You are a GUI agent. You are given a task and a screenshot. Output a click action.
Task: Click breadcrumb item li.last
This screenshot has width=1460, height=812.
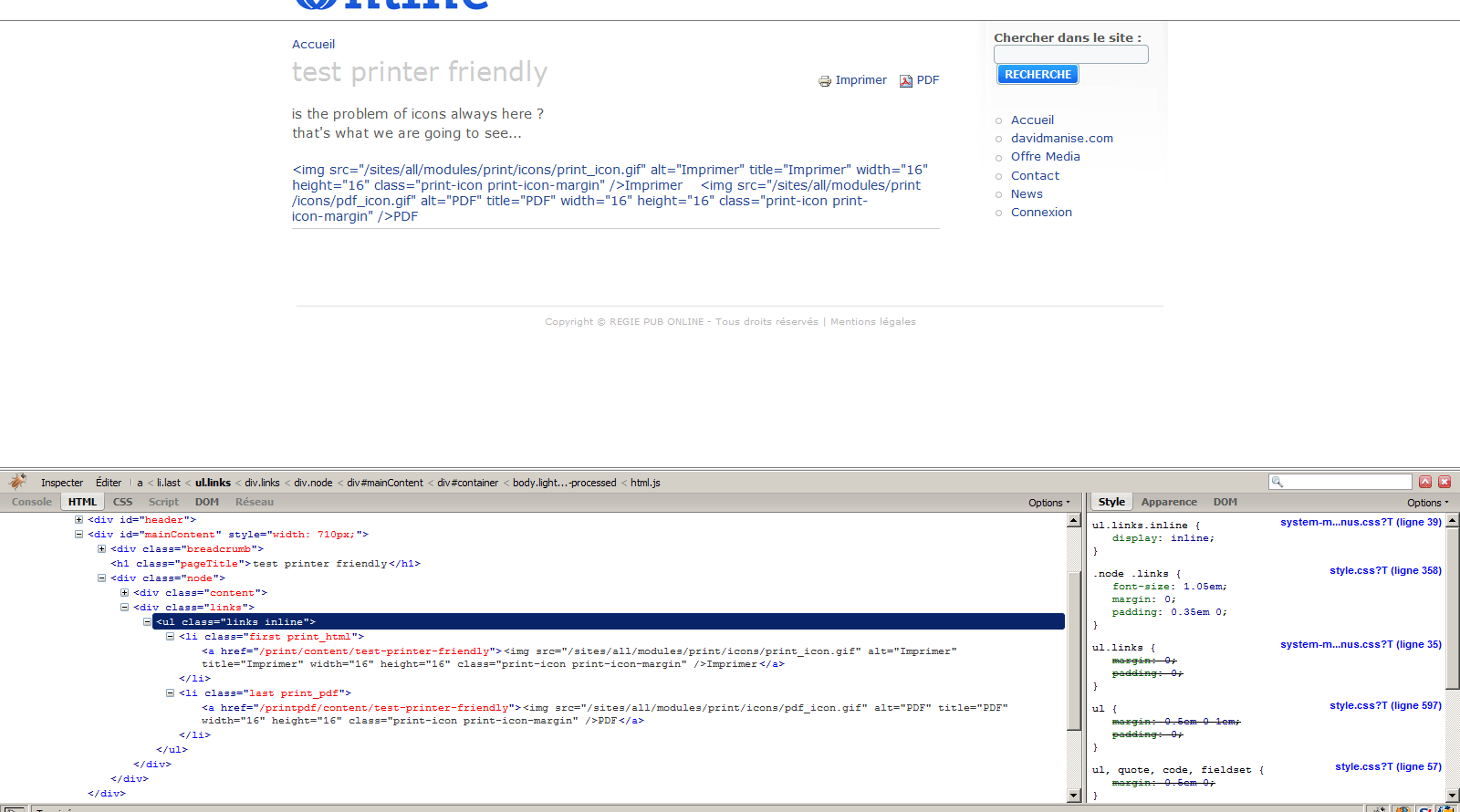pyautogui.click(x=169, y=483)
